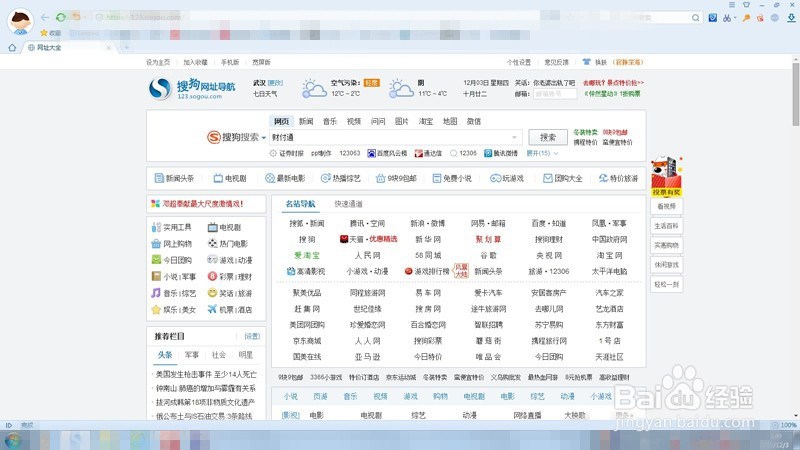Click the green refresh icon
This screenshot has width=800, height=450.
(x=61, y=17)
